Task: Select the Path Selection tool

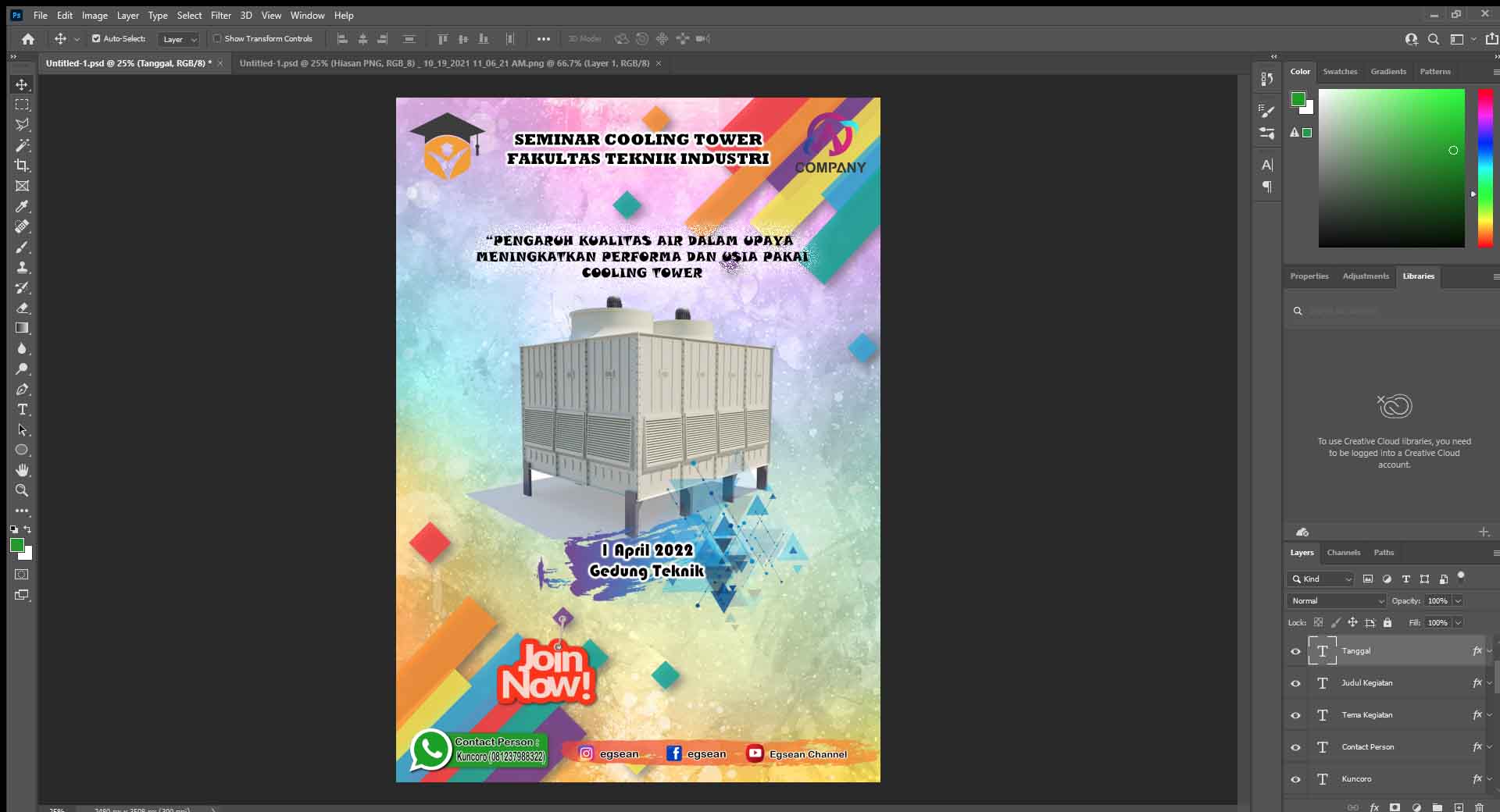Action: click(22, 429)
